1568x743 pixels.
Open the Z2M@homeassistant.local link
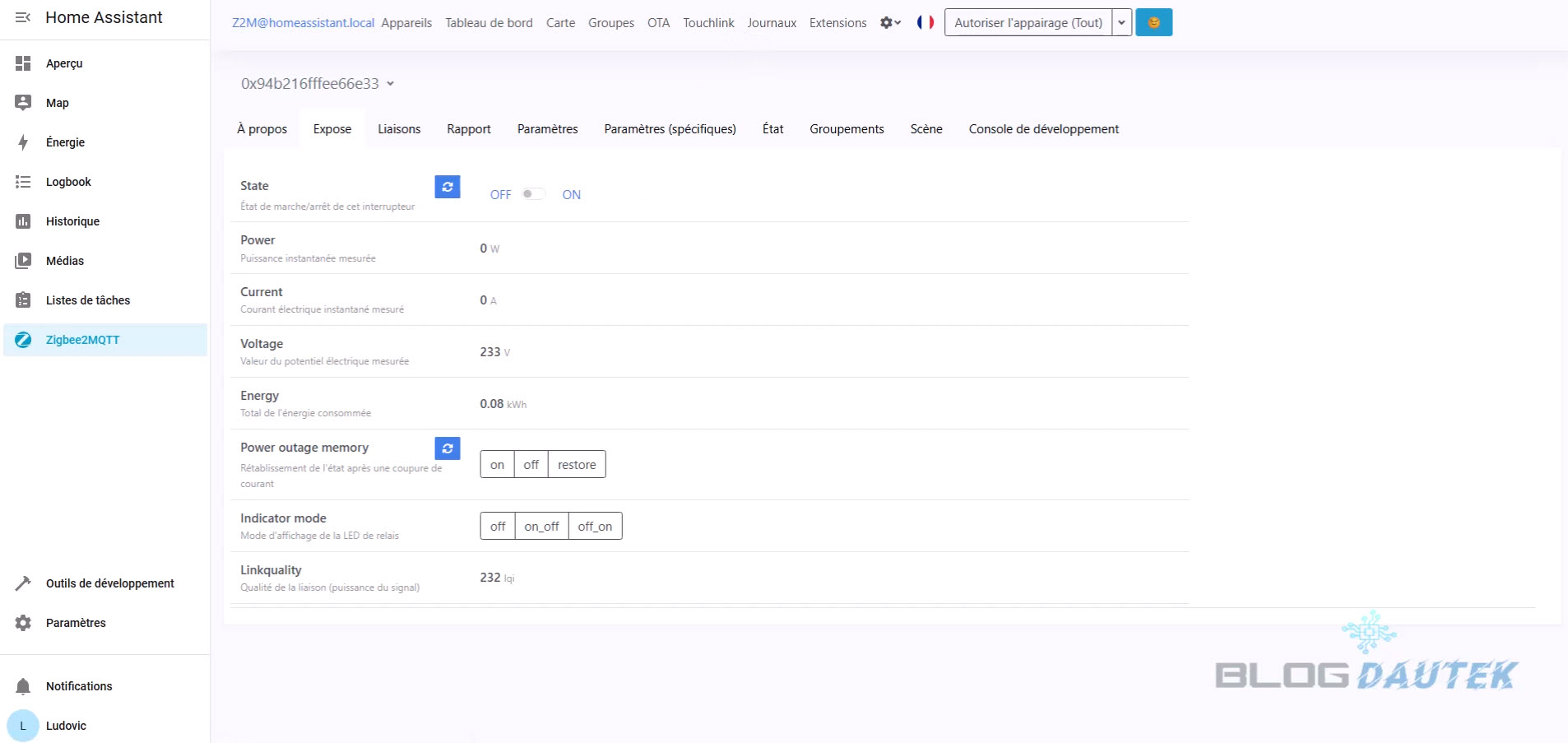click(x=303, y=23)
